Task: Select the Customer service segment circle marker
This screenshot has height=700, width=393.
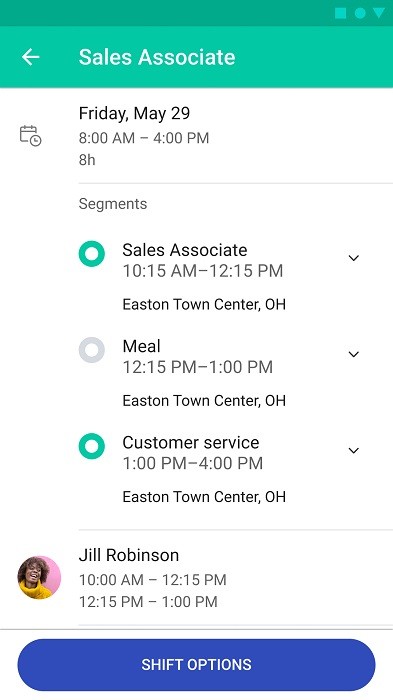Action: (92, 446)
